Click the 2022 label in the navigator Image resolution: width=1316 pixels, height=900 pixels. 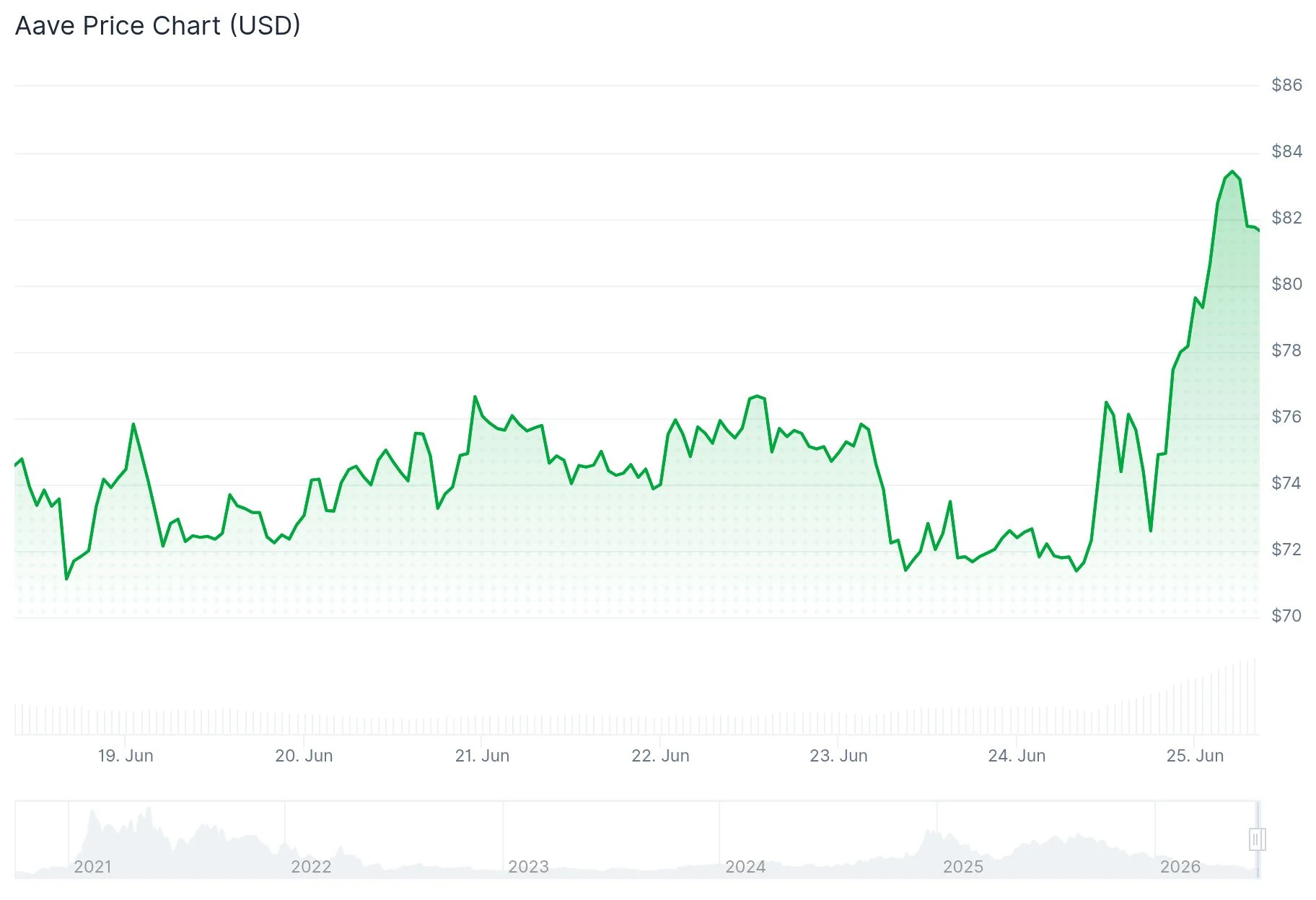point(311,867)
